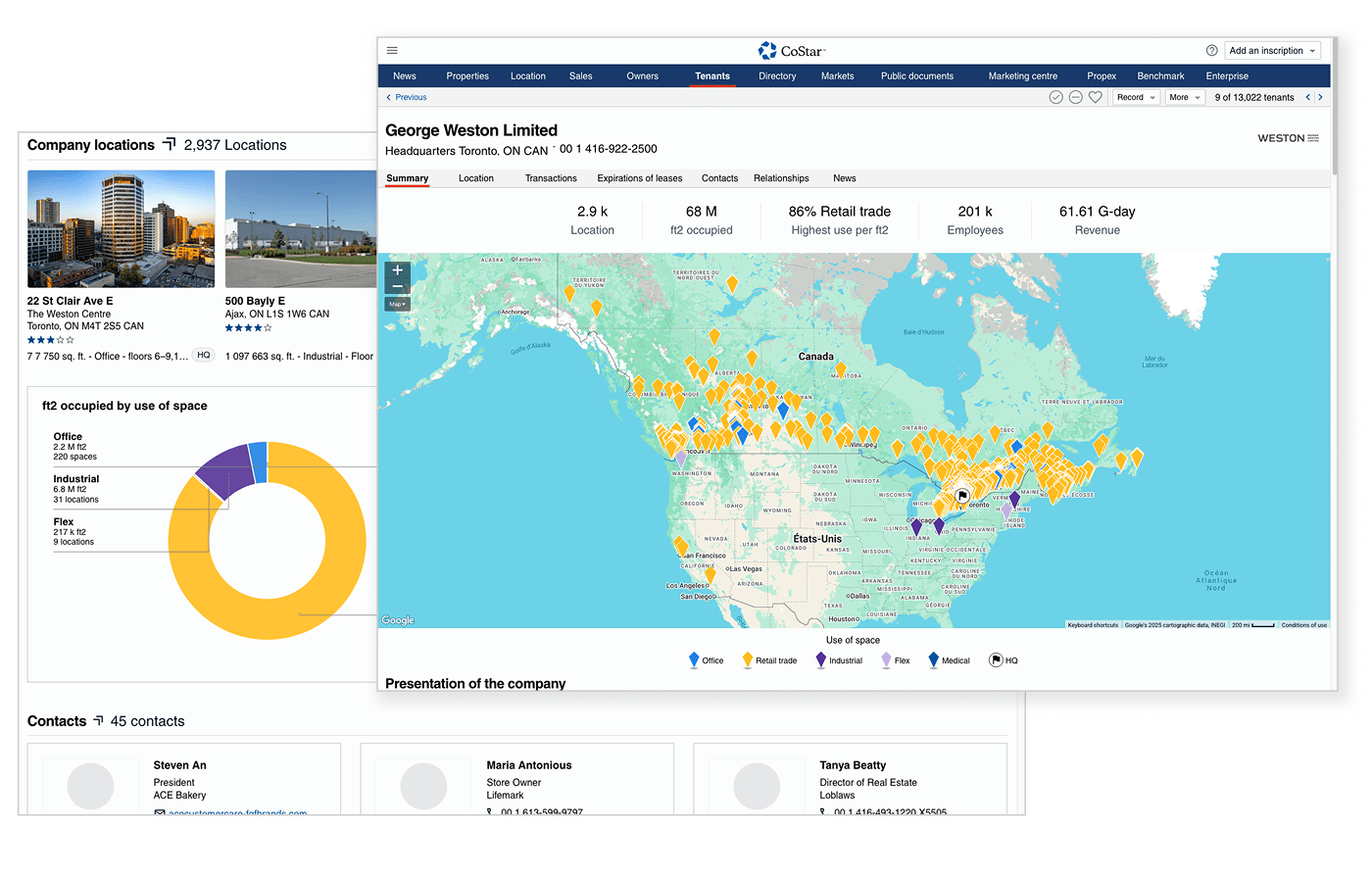Open the hamburger menu icon
The image size is (1372, 876).
pyautogui.click(x=392, y=51)
